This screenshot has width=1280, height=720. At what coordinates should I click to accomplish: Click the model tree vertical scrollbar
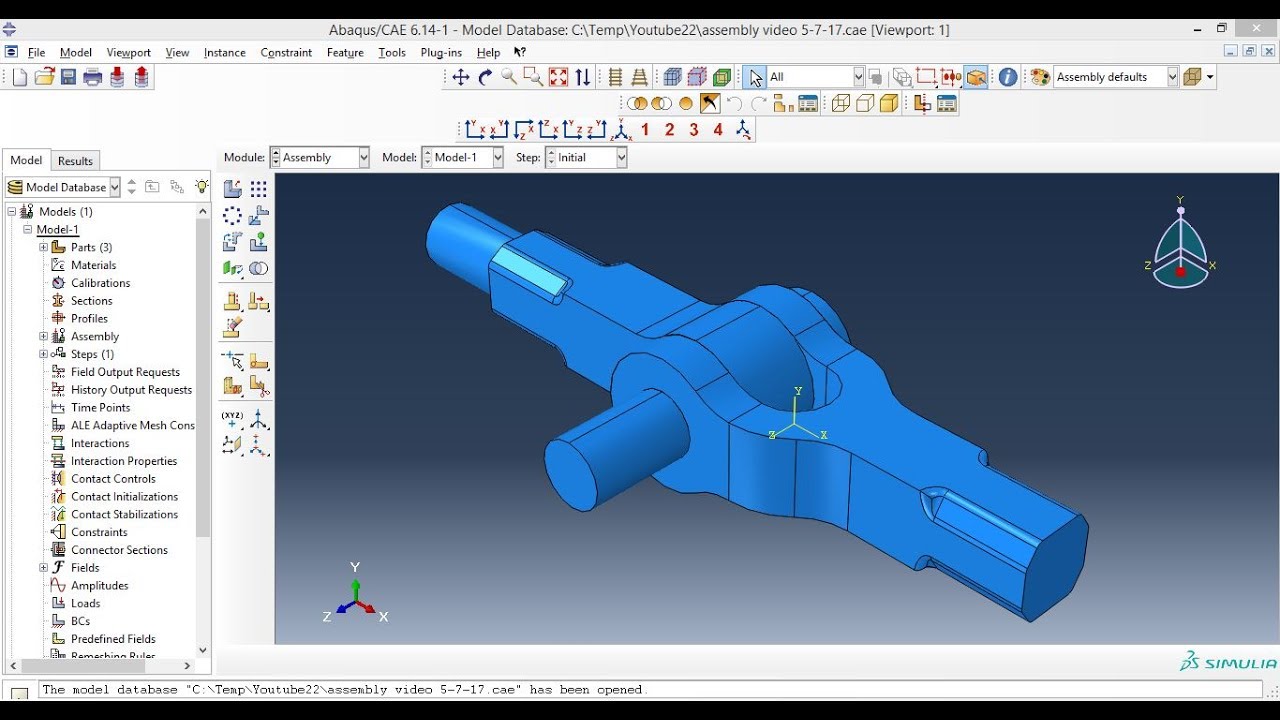pyautogui.click(x=203, y=378)
